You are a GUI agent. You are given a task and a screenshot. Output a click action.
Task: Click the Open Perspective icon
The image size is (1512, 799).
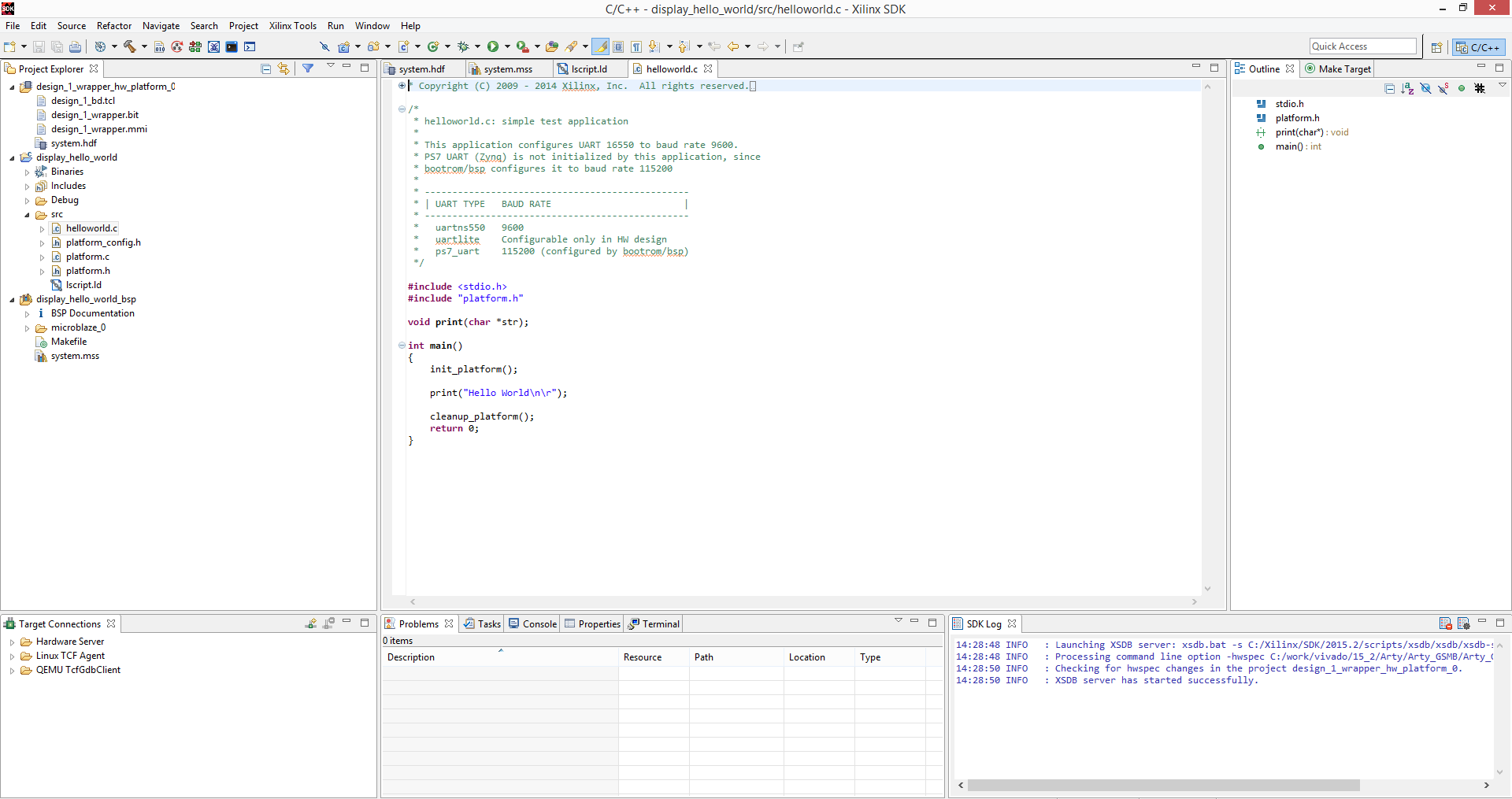point(1436,47)
